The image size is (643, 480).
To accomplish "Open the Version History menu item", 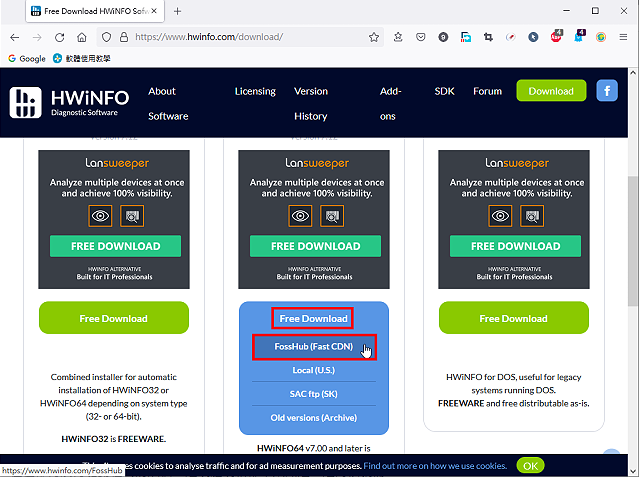I will 311,104.
